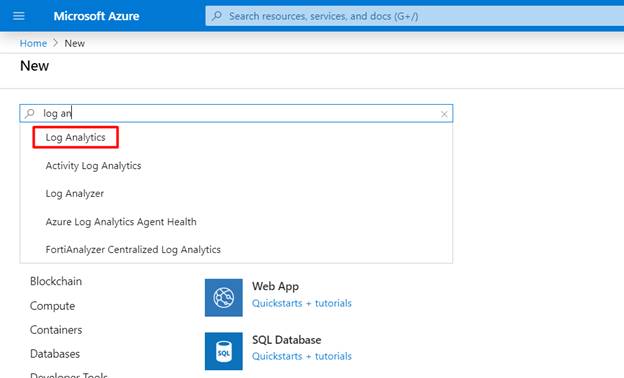The height and width of the screenshot is (378, 624).
Task: Click the Microsoft Azure logo text
Action: [96, 16]
